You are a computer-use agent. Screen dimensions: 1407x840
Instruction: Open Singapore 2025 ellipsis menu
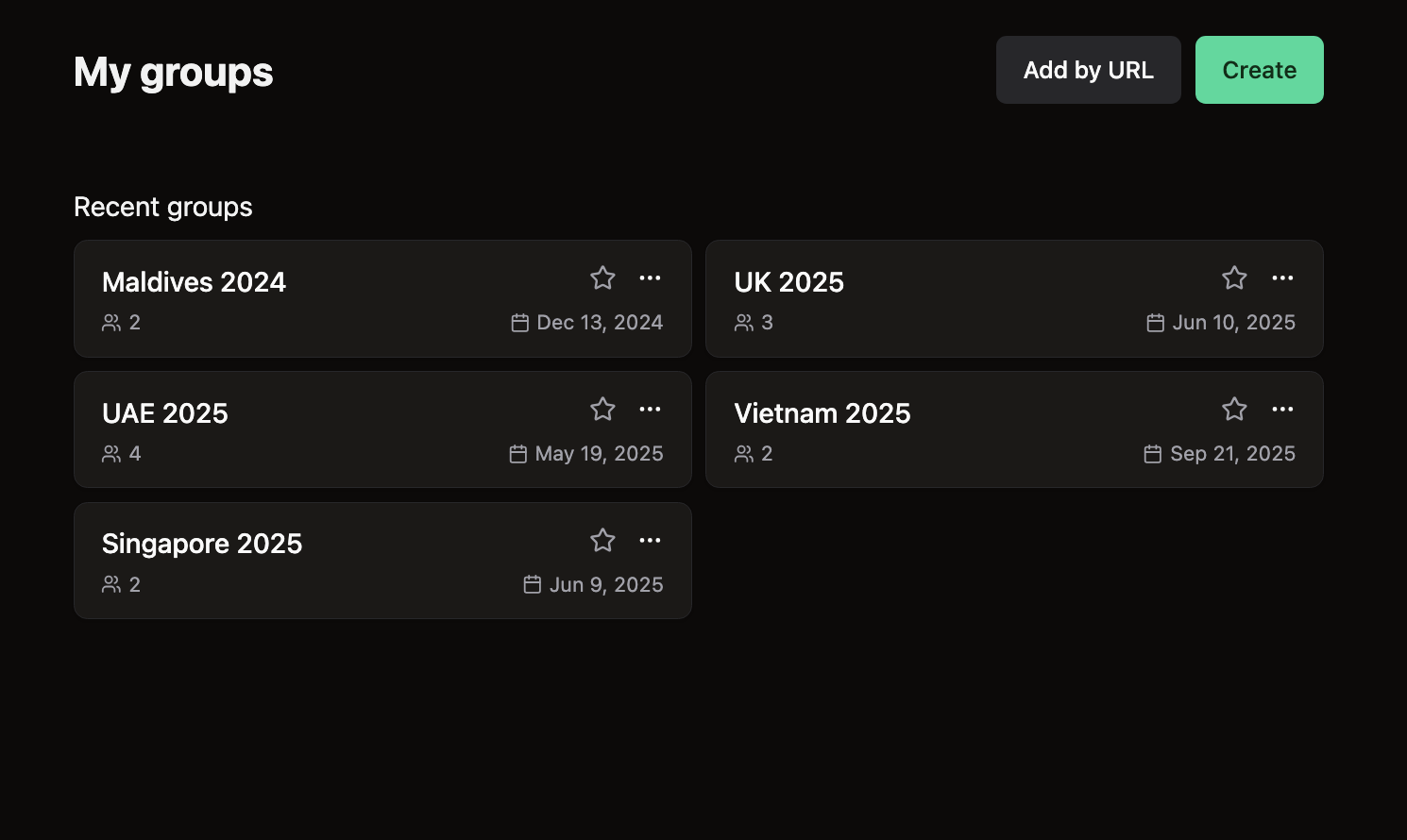click(650, 540)
